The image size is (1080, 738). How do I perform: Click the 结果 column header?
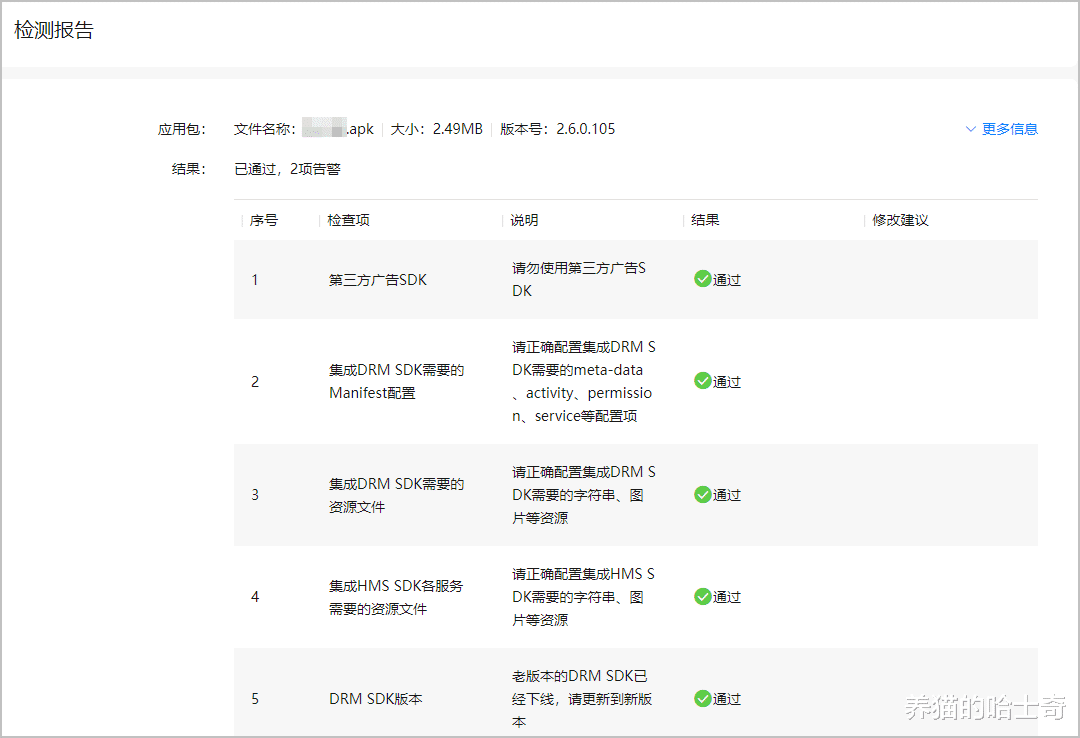(x=705, y=220)
